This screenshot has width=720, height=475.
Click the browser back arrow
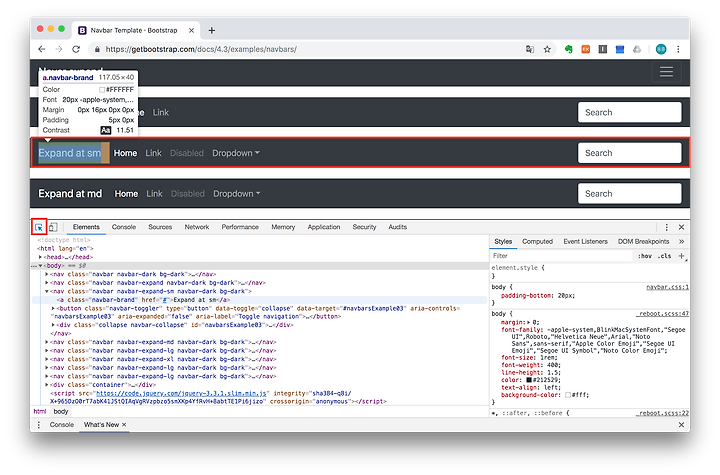click(x=42, y=49)
